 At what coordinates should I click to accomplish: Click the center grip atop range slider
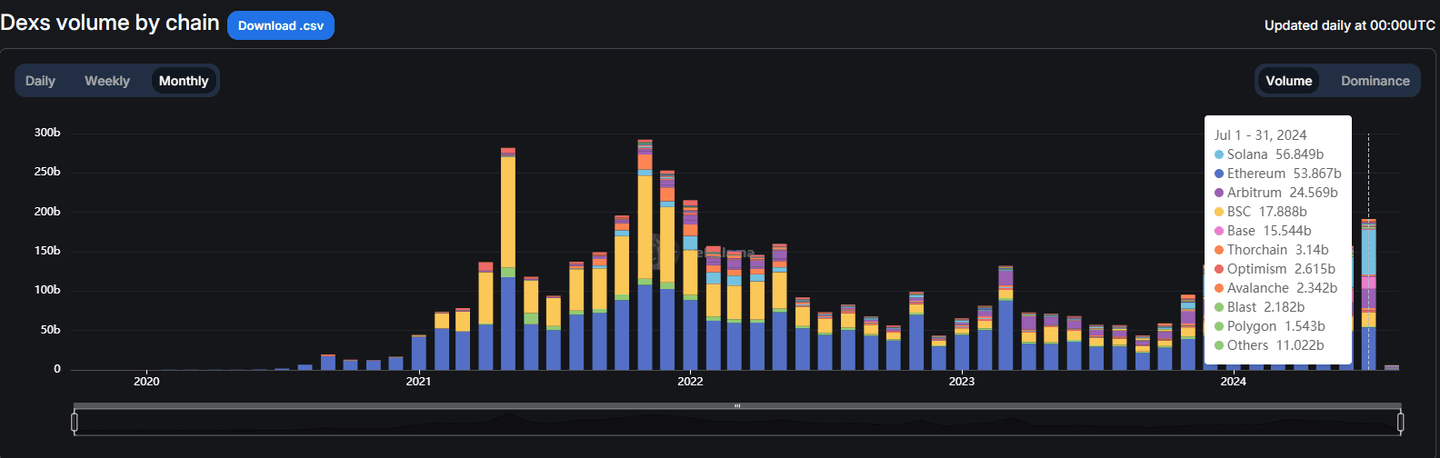[737, 406]
